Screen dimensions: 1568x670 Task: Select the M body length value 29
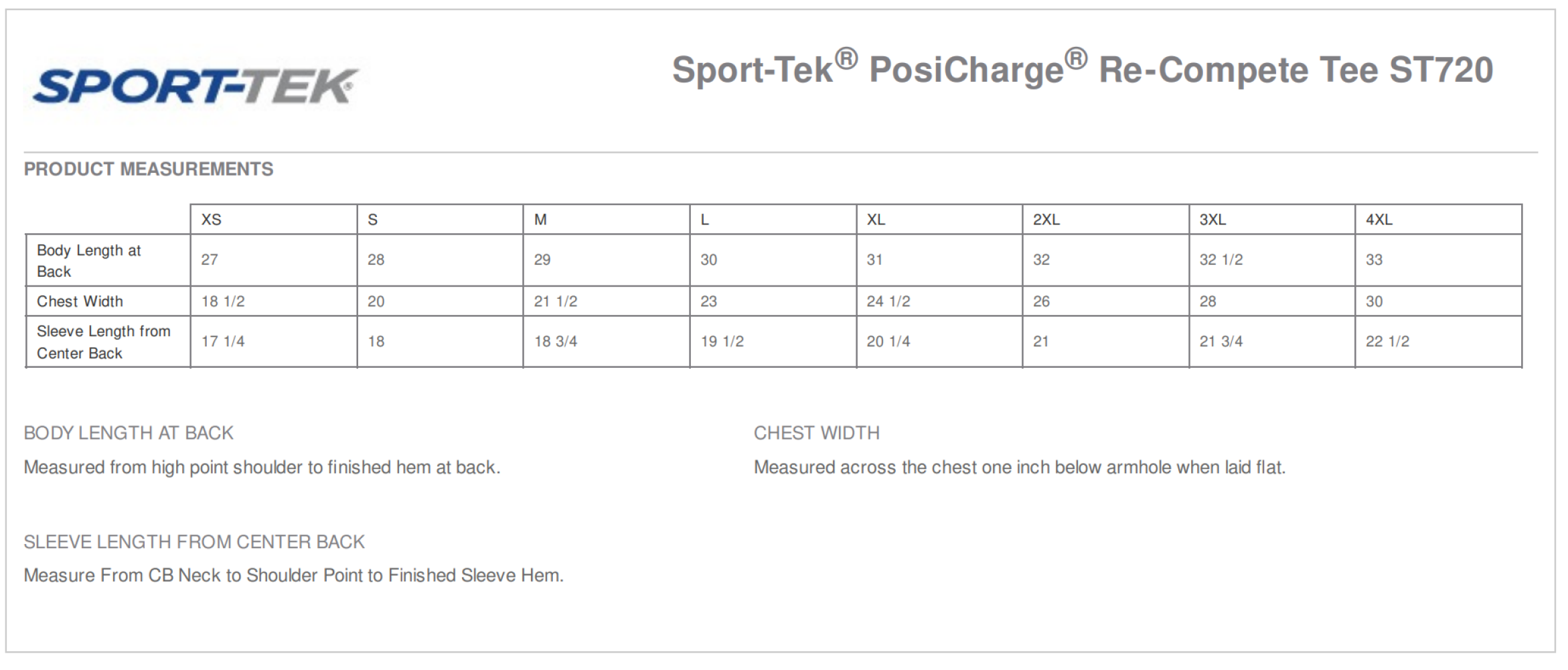click(542, 260)
